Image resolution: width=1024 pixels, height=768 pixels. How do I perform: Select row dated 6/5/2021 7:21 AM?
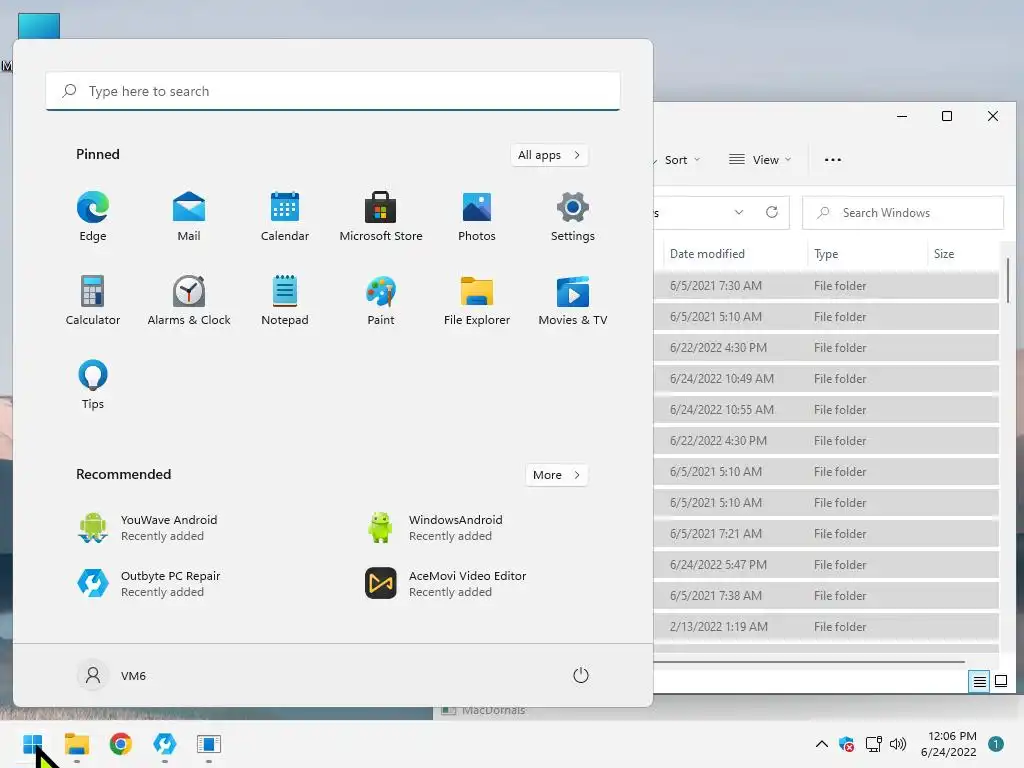tap(826, 534)
